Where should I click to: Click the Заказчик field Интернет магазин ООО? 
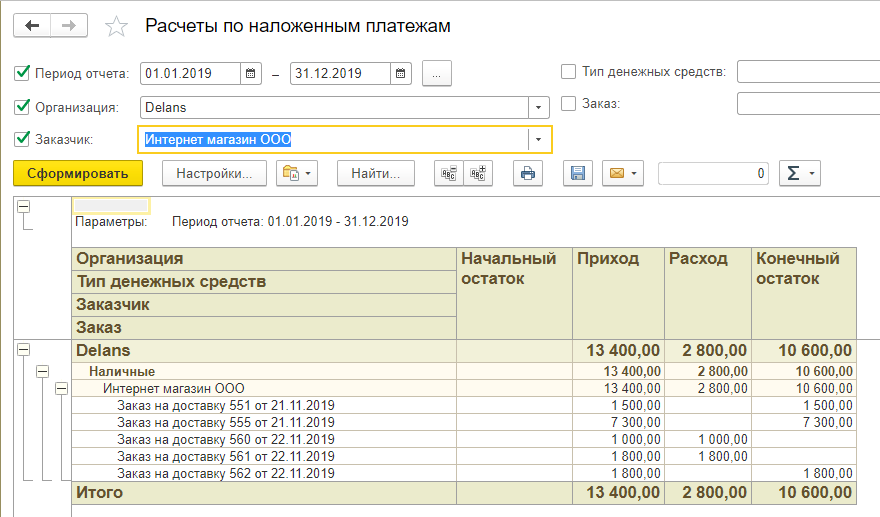333,139
